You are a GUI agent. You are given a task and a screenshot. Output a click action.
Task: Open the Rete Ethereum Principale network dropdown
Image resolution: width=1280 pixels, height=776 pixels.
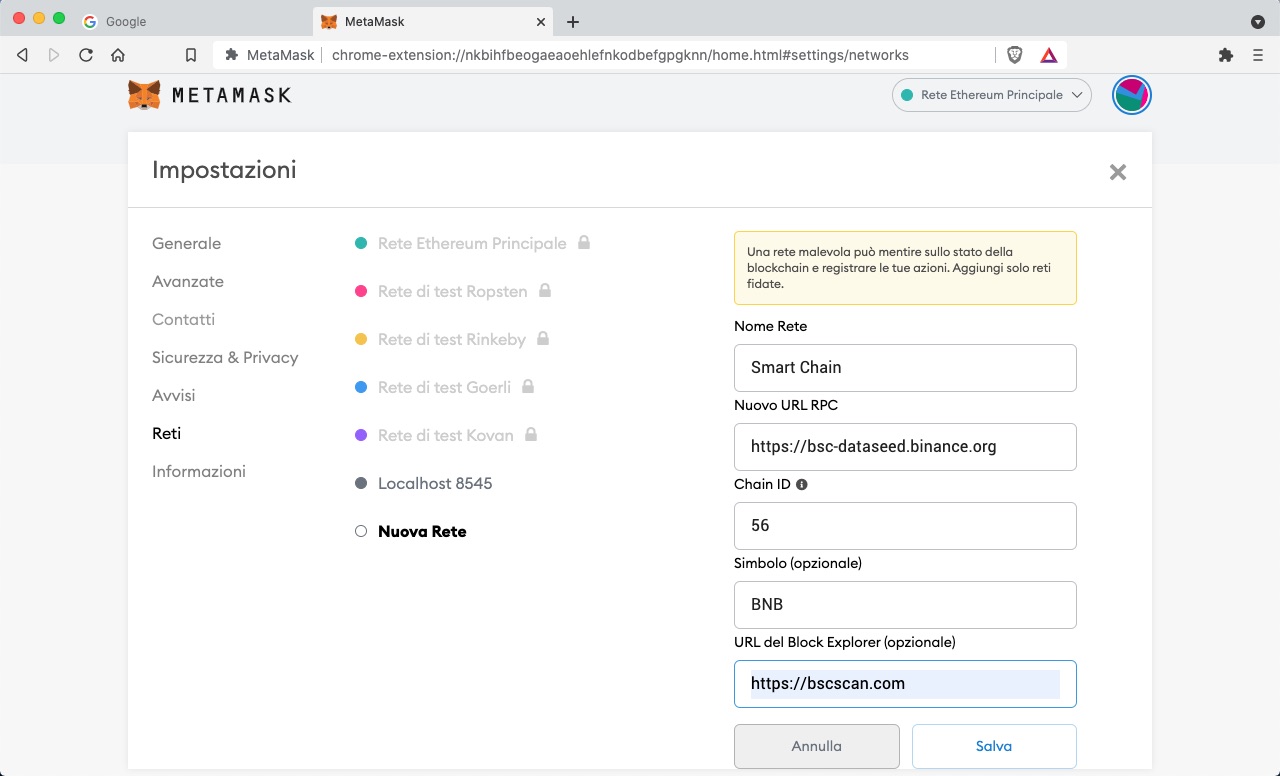(x=991, y=95)
